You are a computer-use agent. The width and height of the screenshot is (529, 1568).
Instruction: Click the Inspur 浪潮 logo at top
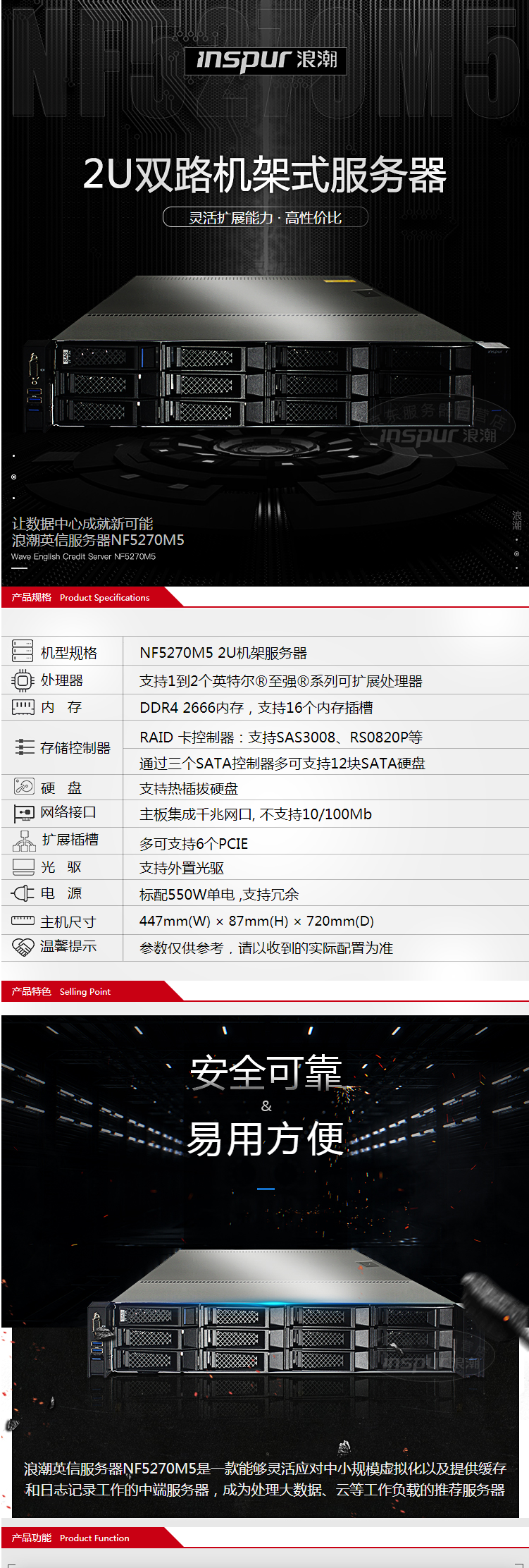click(x=266, y=61)
